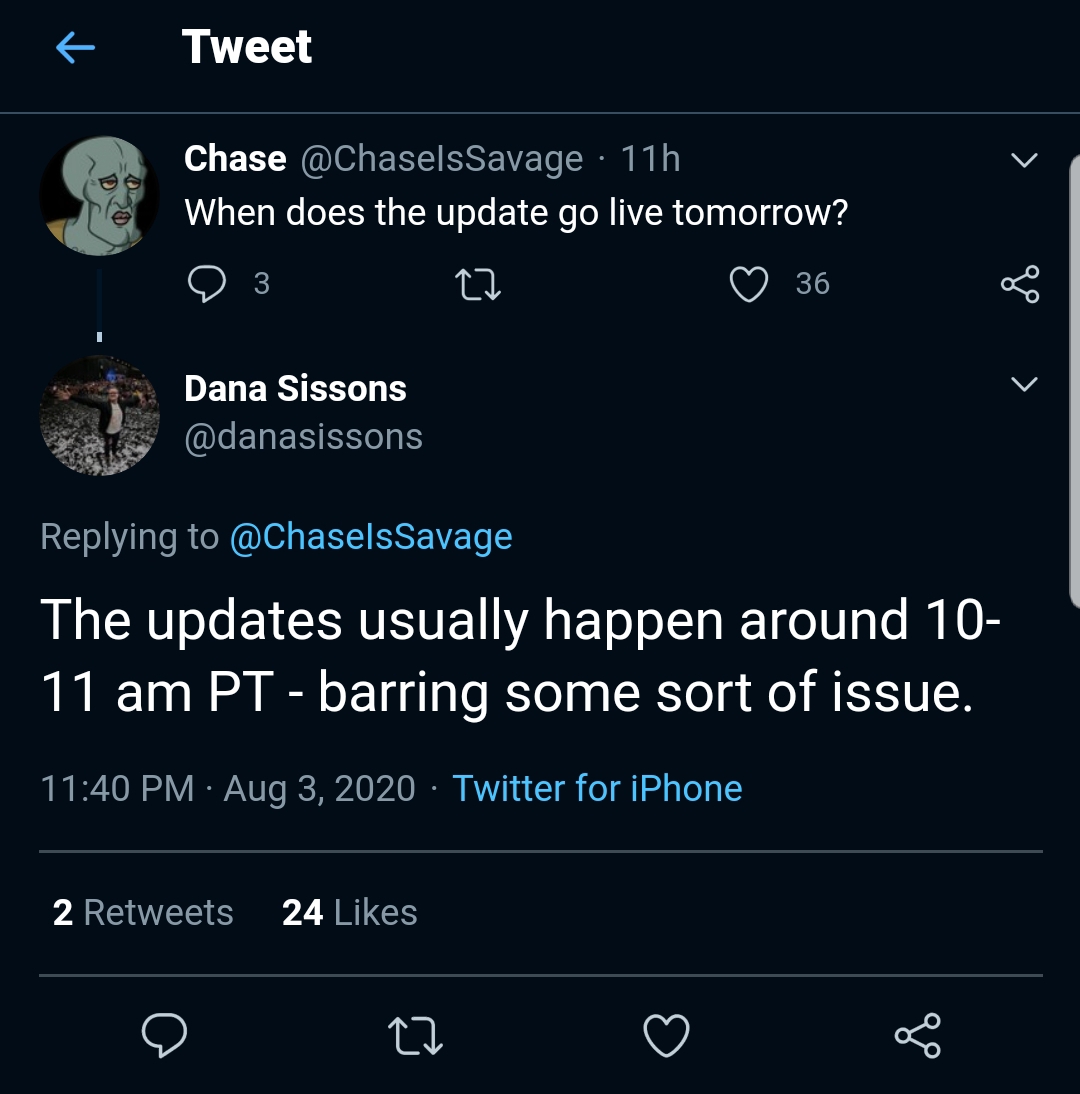Screen dimensions: 1080x1094
Task: Tap the back arrow icon
Action: coord(75,47)
